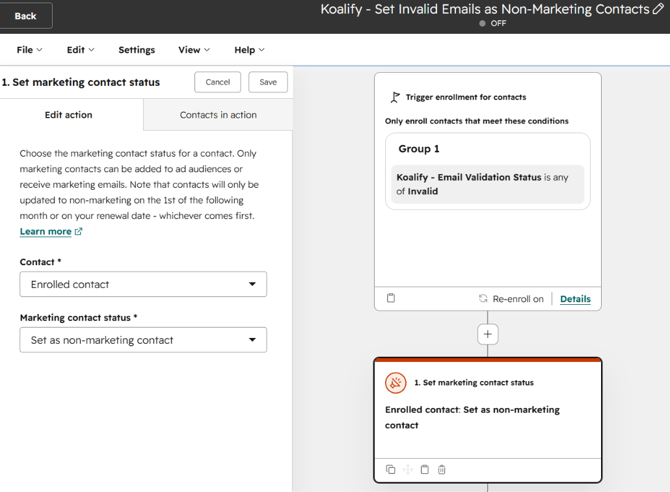This screenshot has width=670, height=492.
Task: Open the Edit menu
Action: 80,50
